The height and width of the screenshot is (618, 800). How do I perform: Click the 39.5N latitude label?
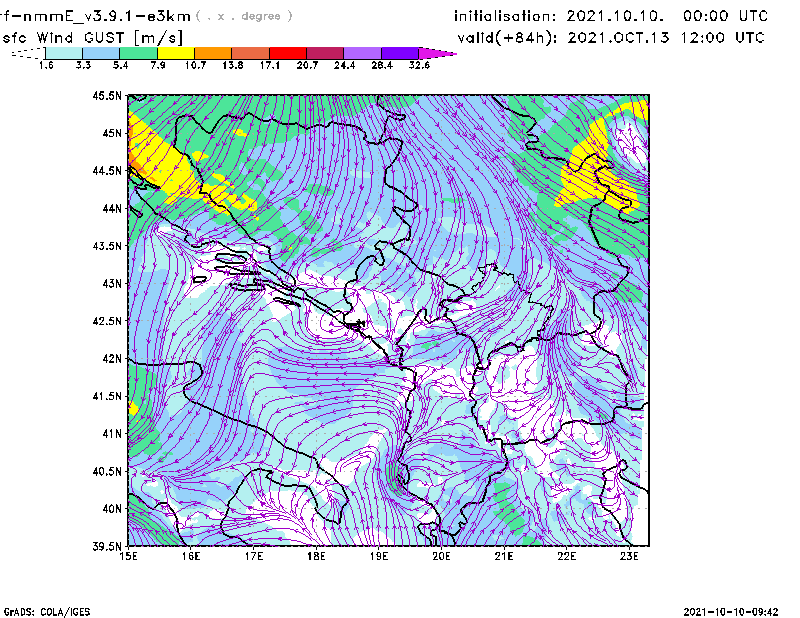tap(107, 547)
